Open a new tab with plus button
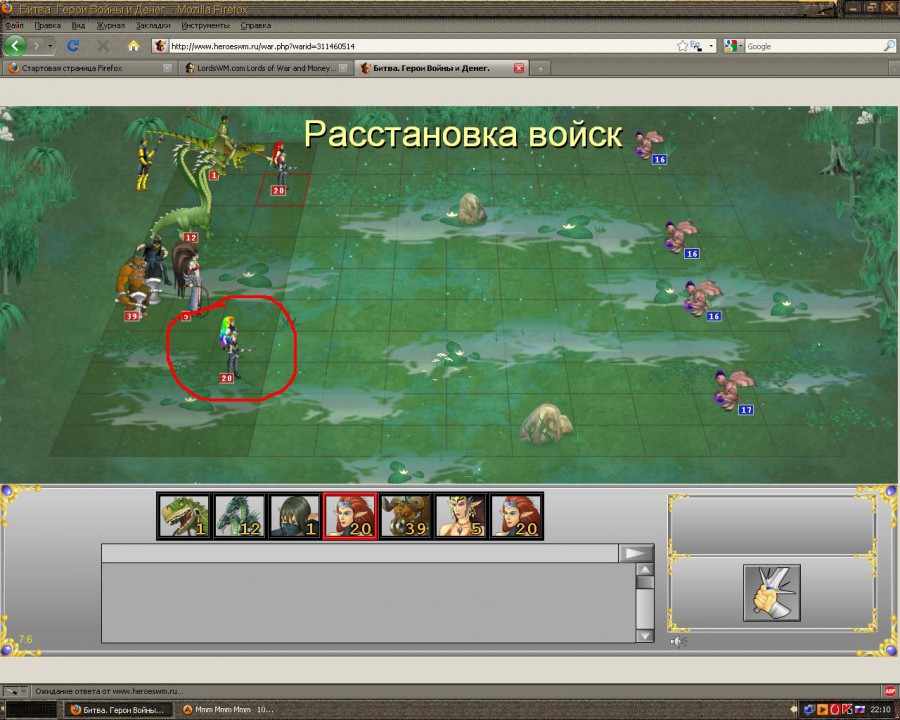The height and width of the screenshot is (720, 900). point(540,68)
